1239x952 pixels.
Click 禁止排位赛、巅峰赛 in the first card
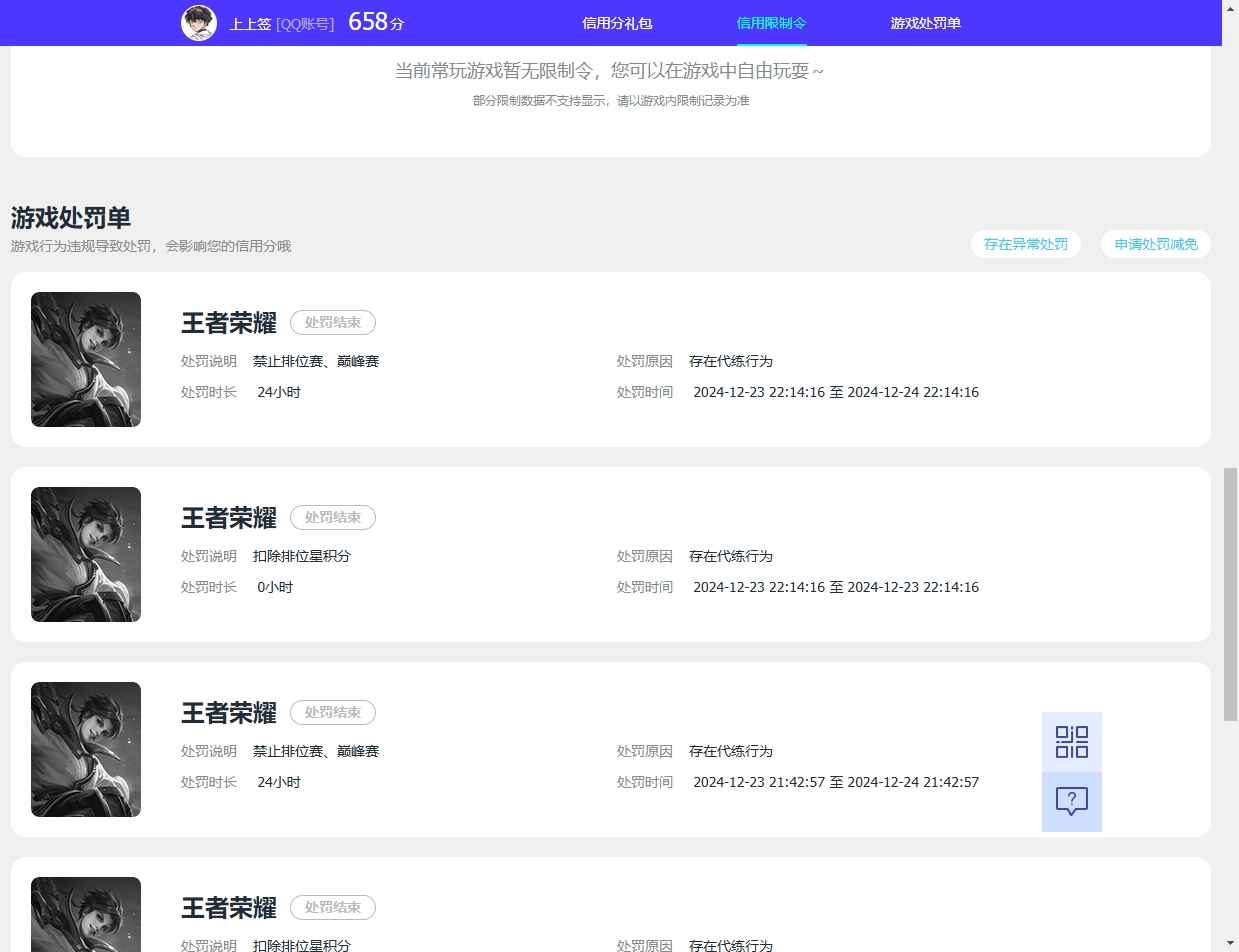[x=316, y=361]
